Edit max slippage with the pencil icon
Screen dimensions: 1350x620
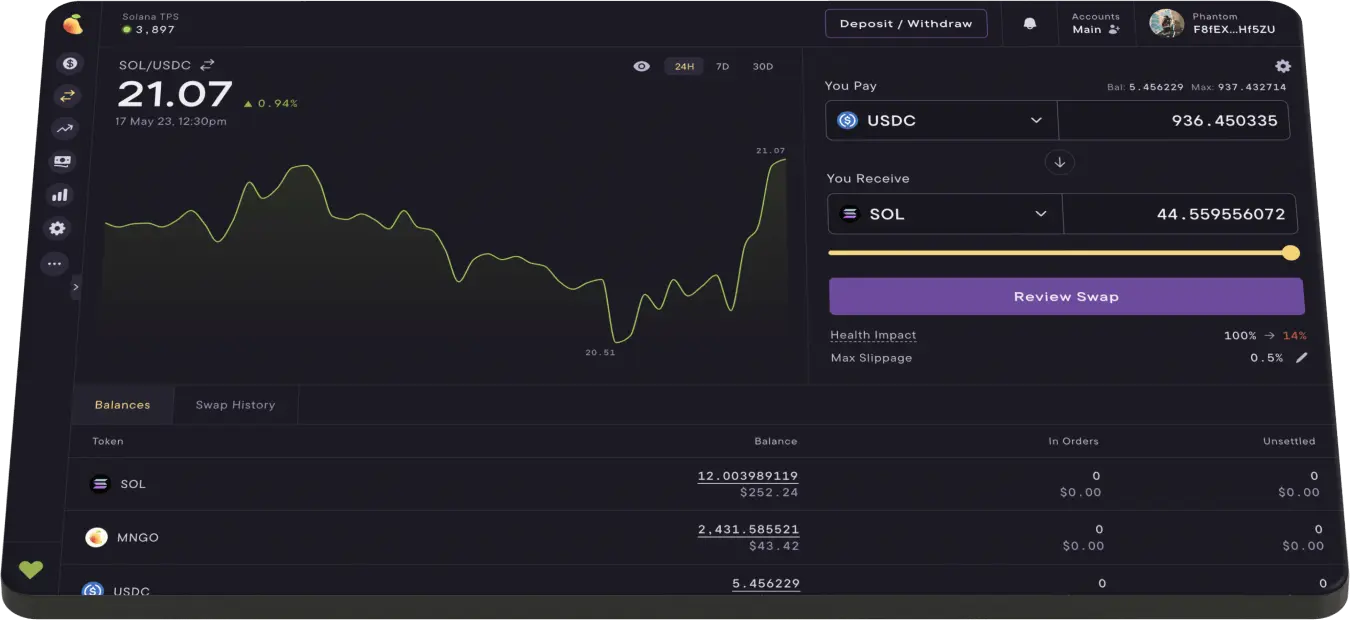(x=1301, y=358)
